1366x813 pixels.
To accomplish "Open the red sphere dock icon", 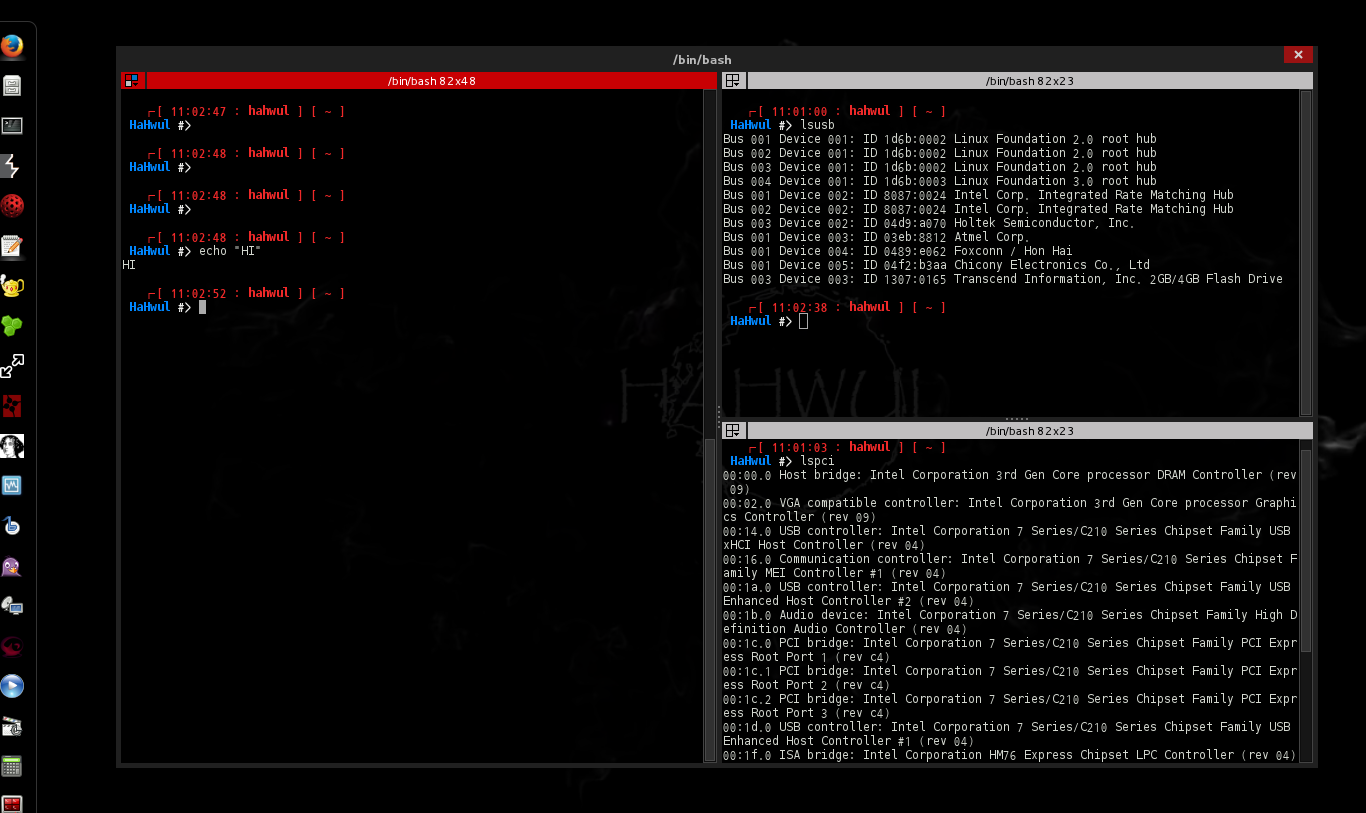I will (12, 206).
